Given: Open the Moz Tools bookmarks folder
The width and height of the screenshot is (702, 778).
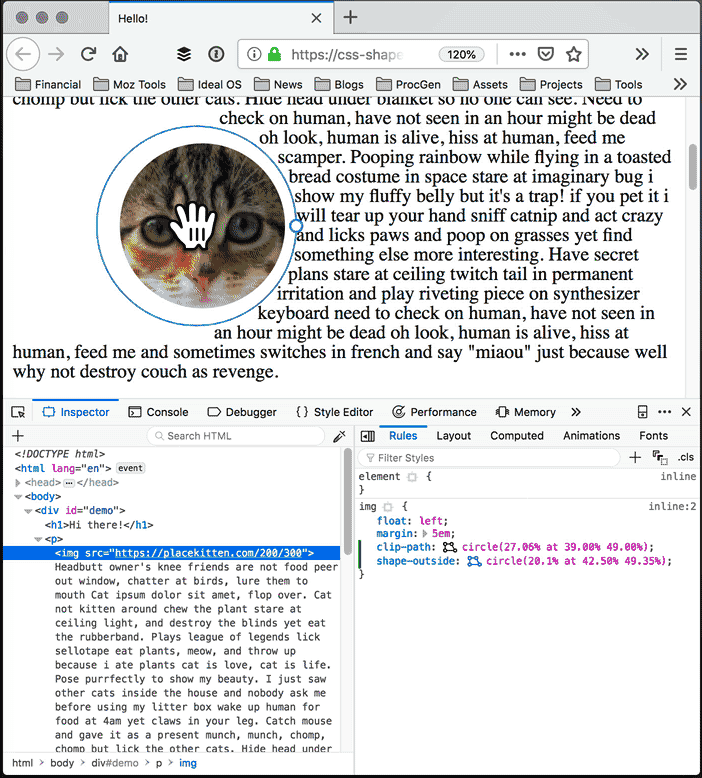Looking at the screenshot, I should (x=129, y=84).
